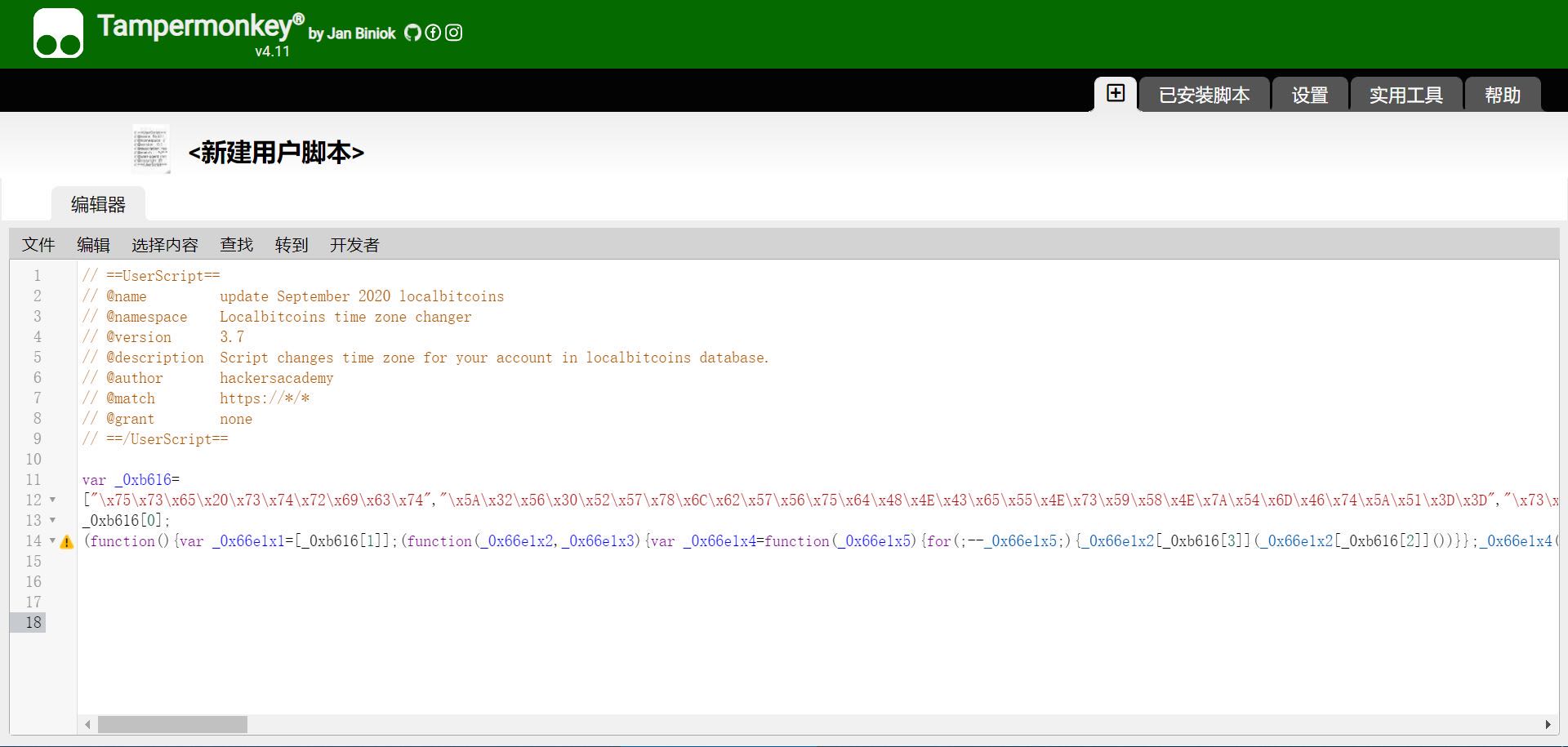Click the '@author' key on line 6
Viewport: 1568px width, 747px height.
click(135, 378)
